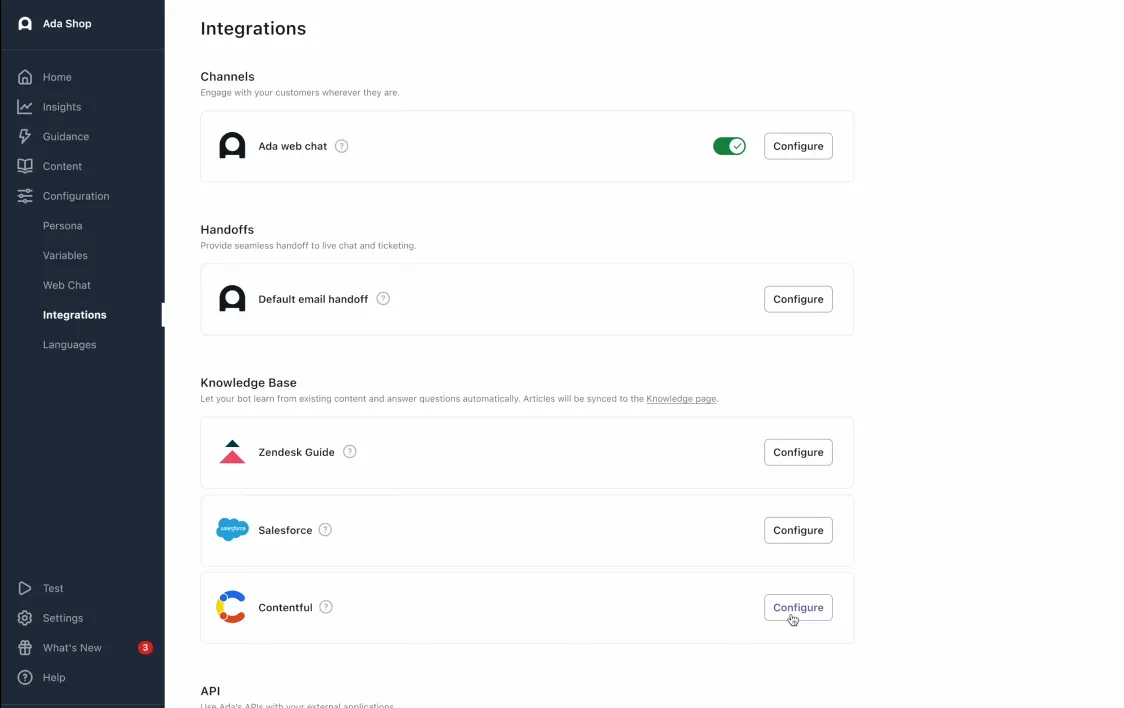Click the Knowledge Base section heading
This screenshot has width=1124, height=708.
tap(248, 383)
